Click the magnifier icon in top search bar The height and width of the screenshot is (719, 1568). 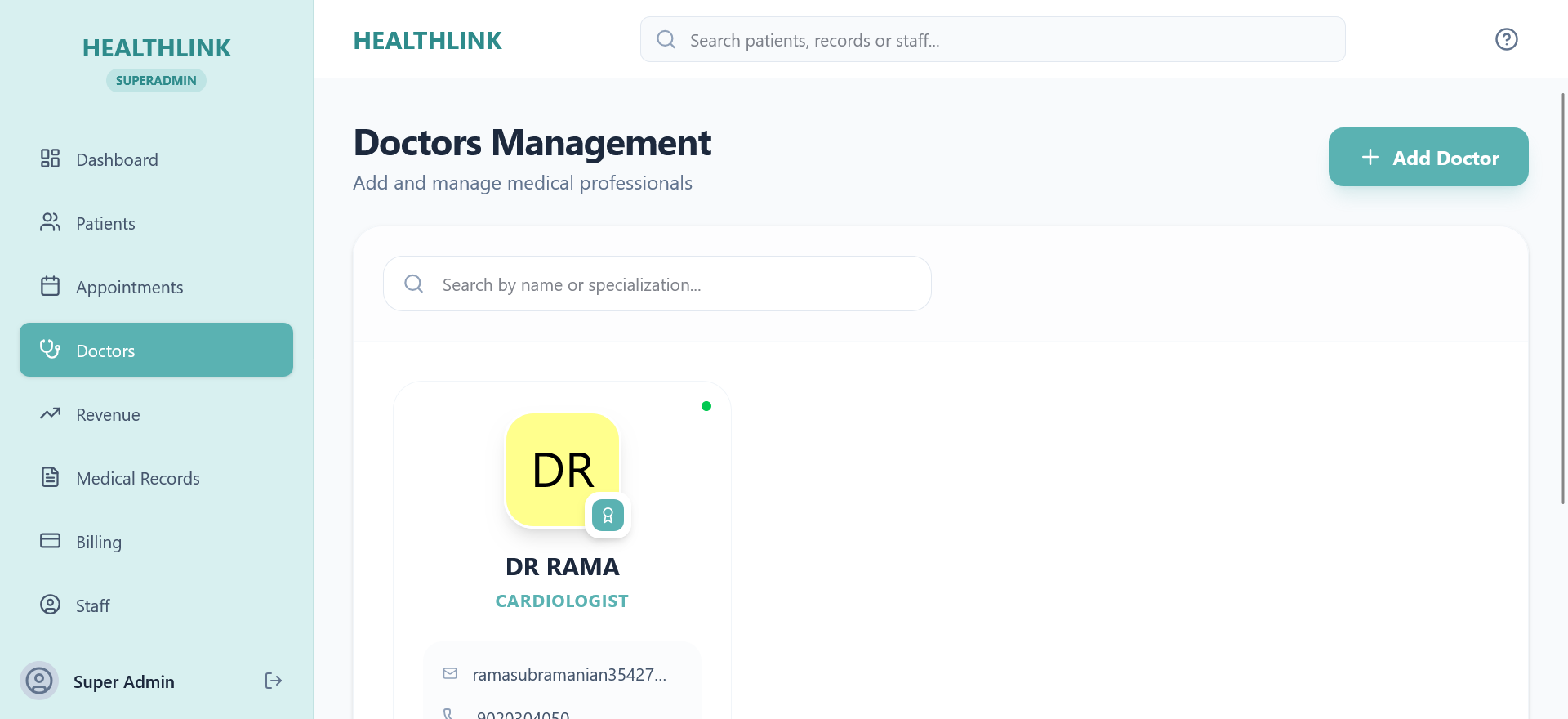(x=666, y=39)
